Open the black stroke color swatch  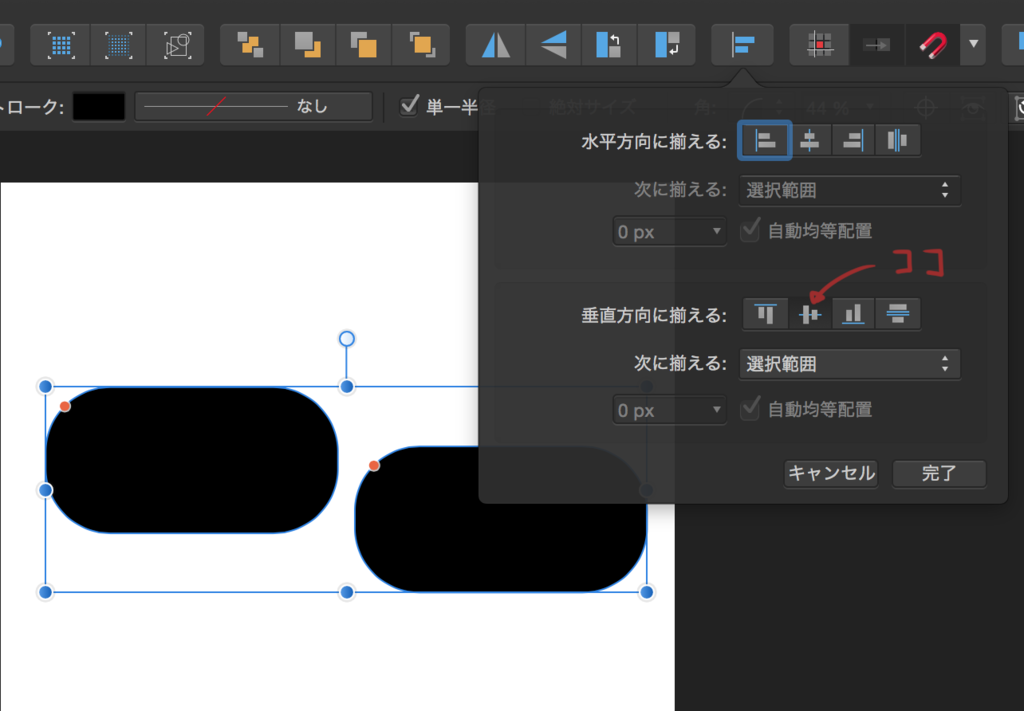point(99,106)
